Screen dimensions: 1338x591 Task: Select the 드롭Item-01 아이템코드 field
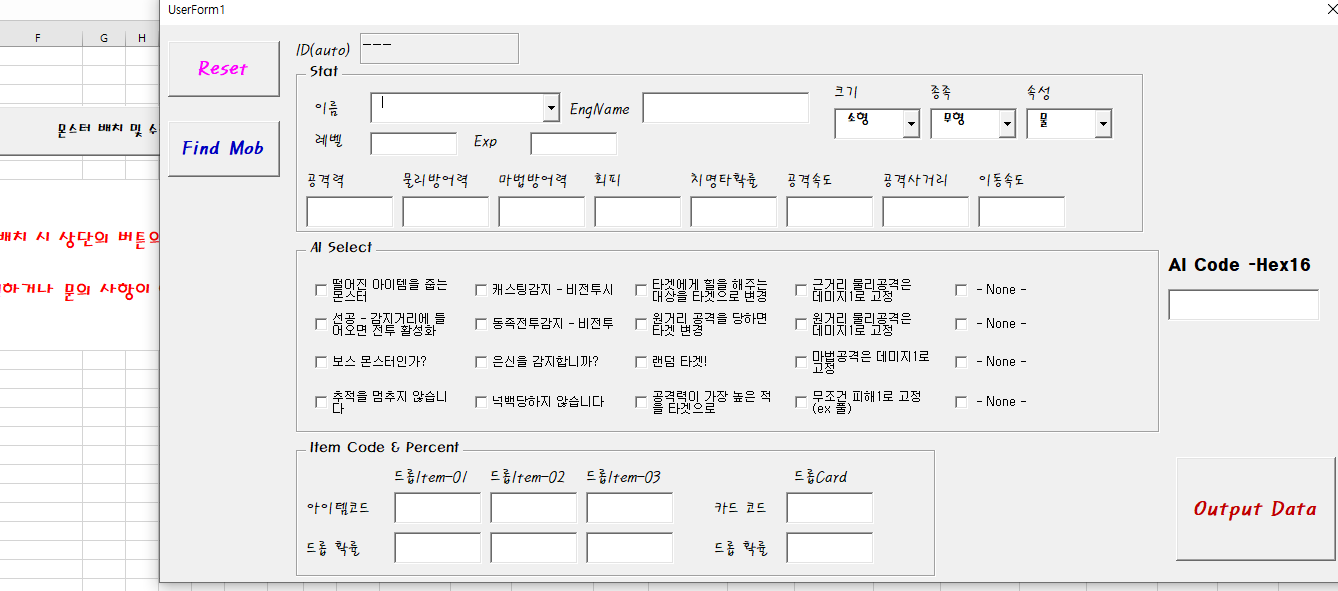(437, 508)
